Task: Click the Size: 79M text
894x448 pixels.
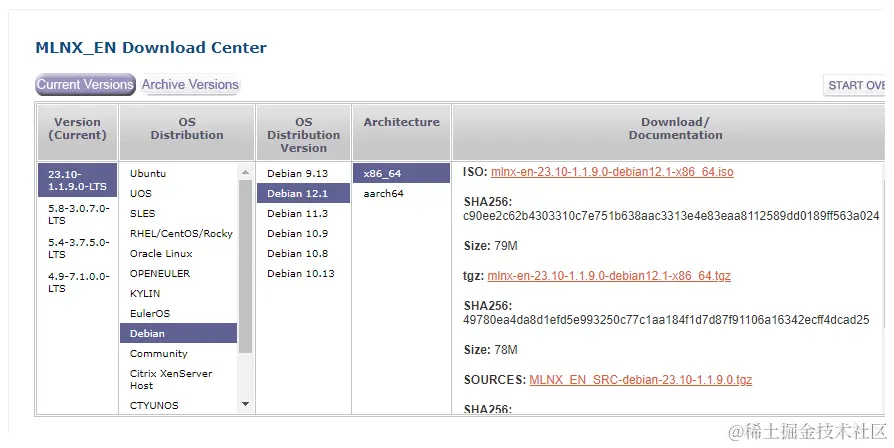Action: tap(491, 246)
